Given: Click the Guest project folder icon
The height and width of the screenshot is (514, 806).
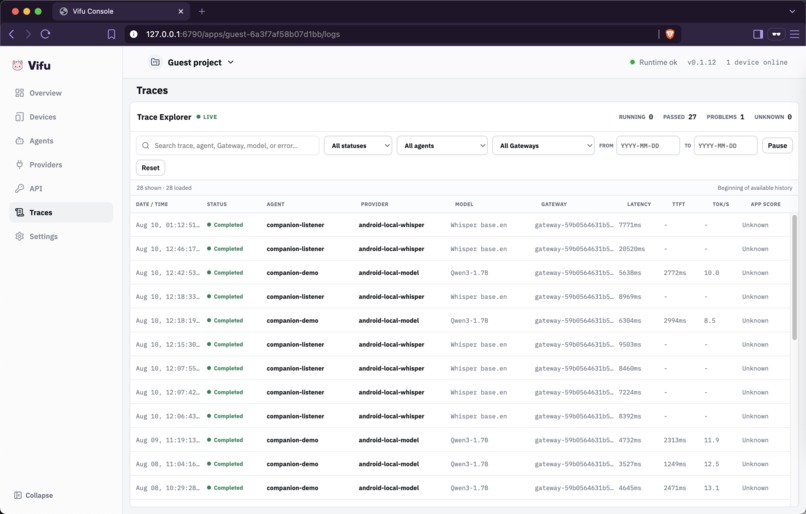Looking at the screenshot, I should coord(155,62).
